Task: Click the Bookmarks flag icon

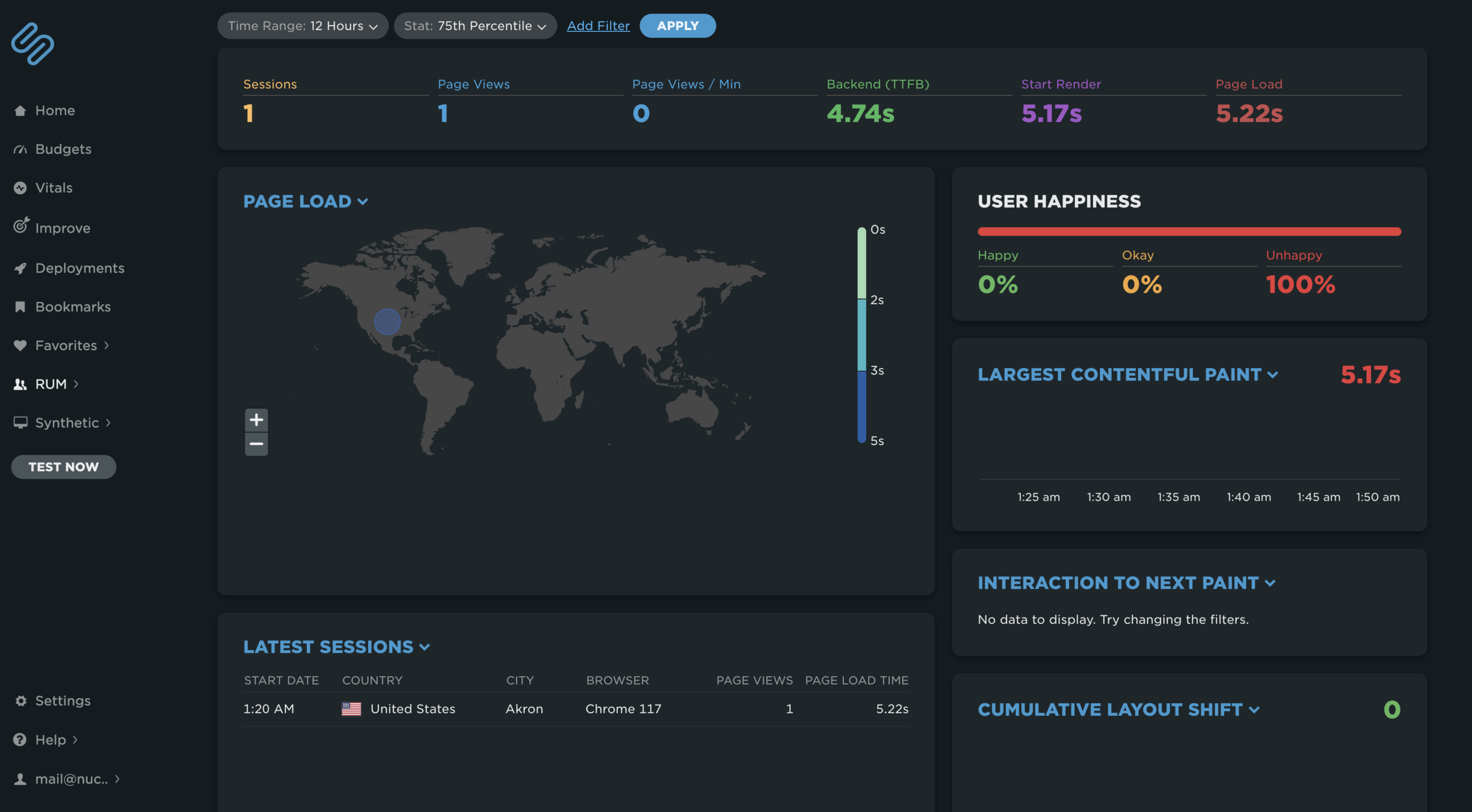Action: [20, 307]
